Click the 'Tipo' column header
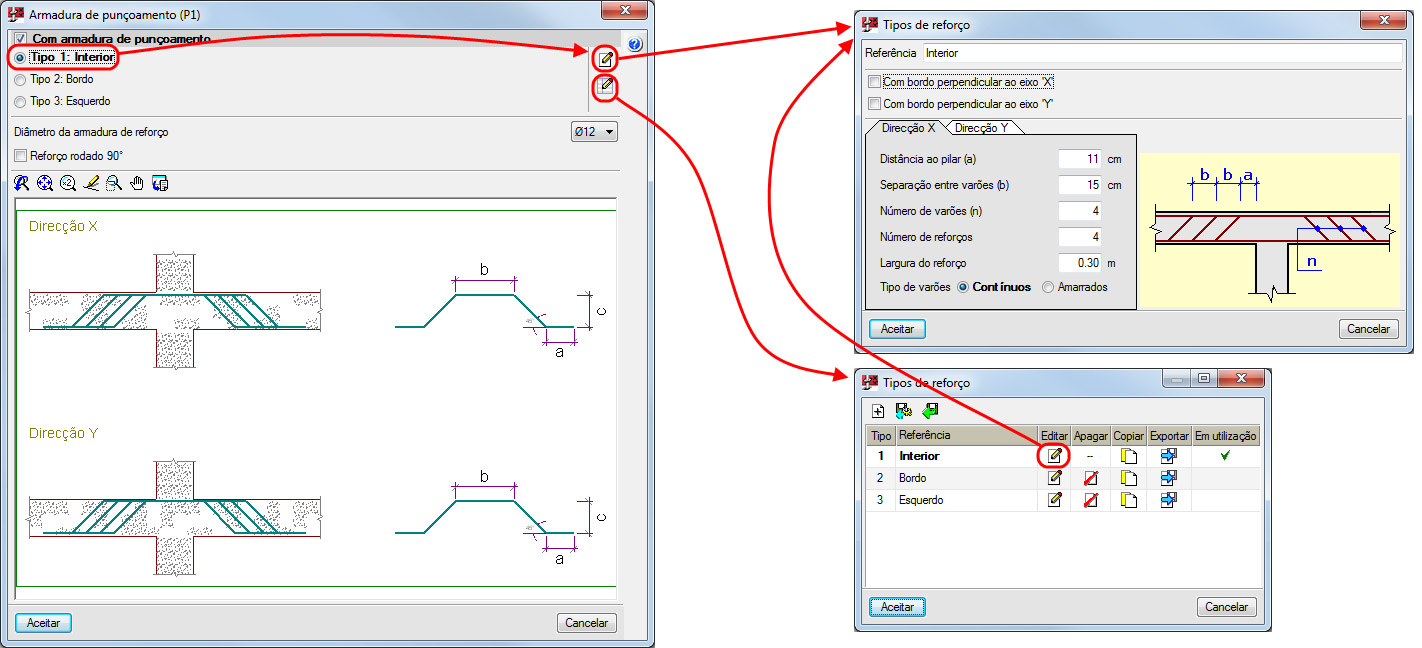This screenshot has height=648, width=1422. click(881, 436)
